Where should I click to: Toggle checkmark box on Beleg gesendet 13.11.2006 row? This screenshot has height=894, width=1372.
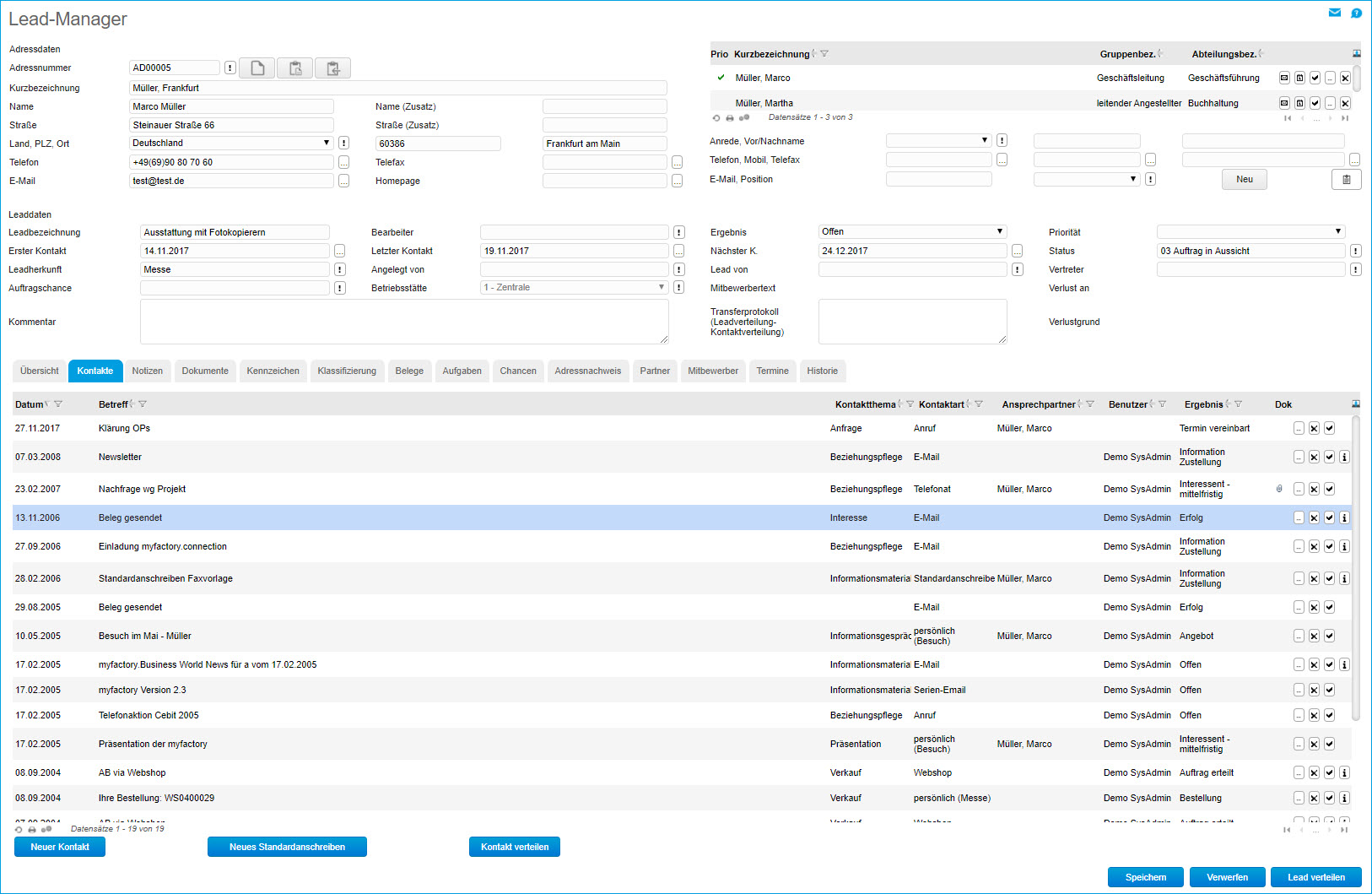pyautogui.click(x=1329, y=517)
